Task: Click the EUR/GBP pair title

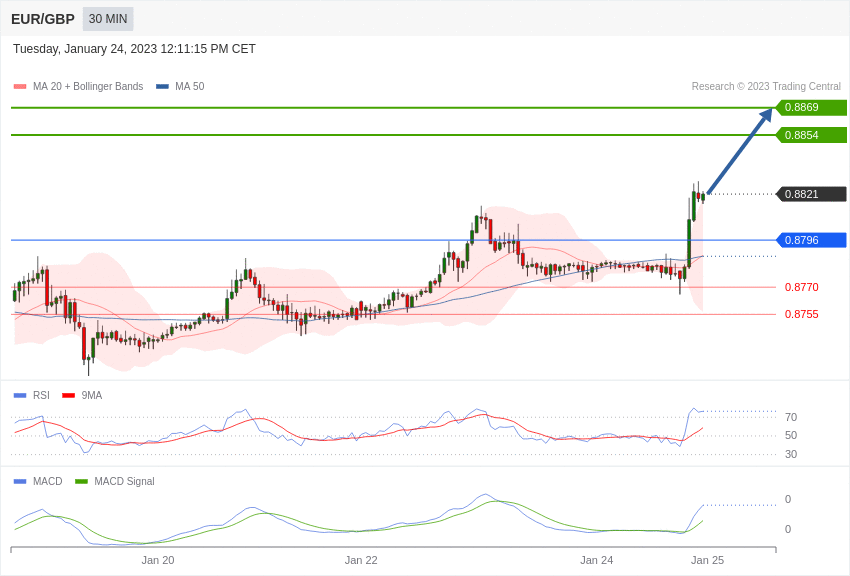Action: coord(43,19)
